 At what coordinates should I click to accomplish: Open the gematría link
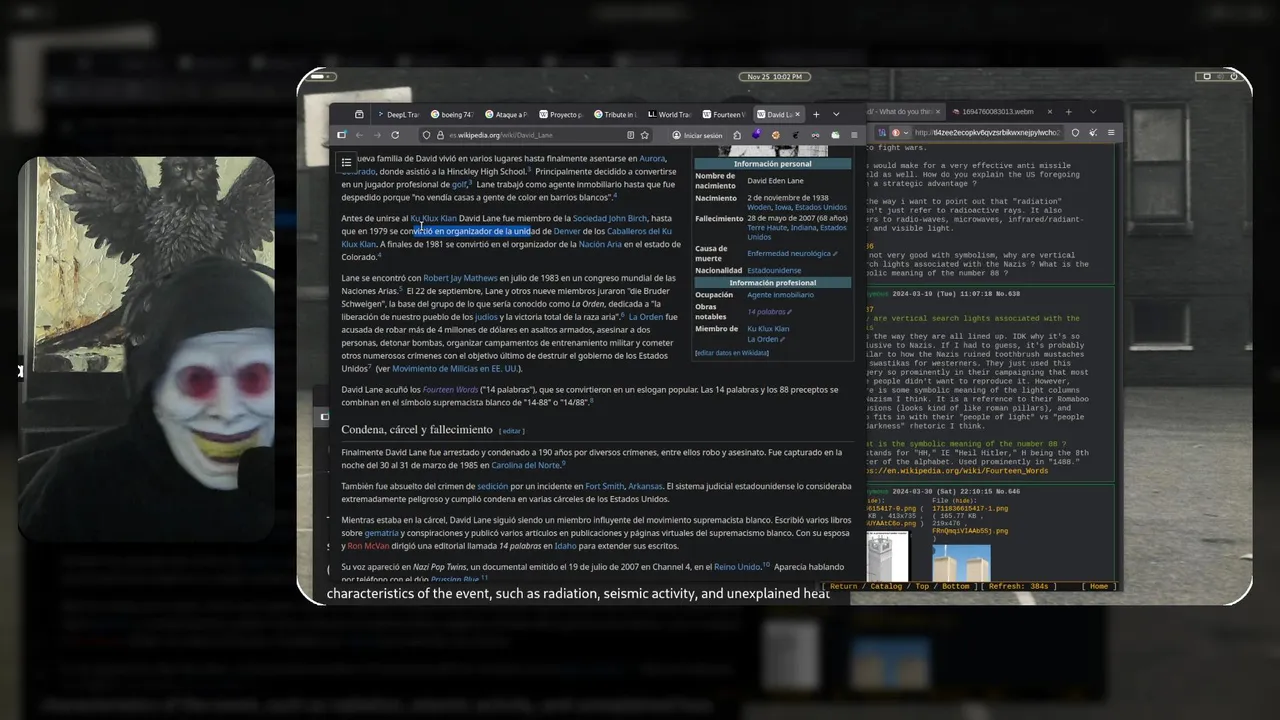point(381,533)
